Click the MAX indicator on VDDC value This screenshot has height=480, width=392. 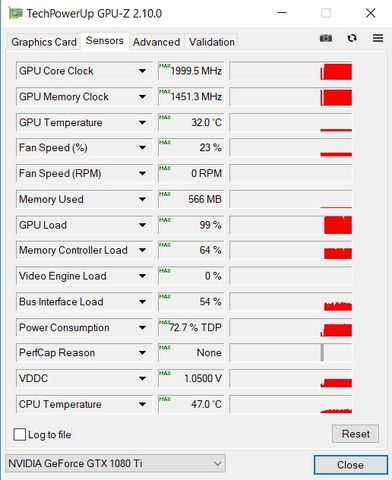tap(165, 373)
